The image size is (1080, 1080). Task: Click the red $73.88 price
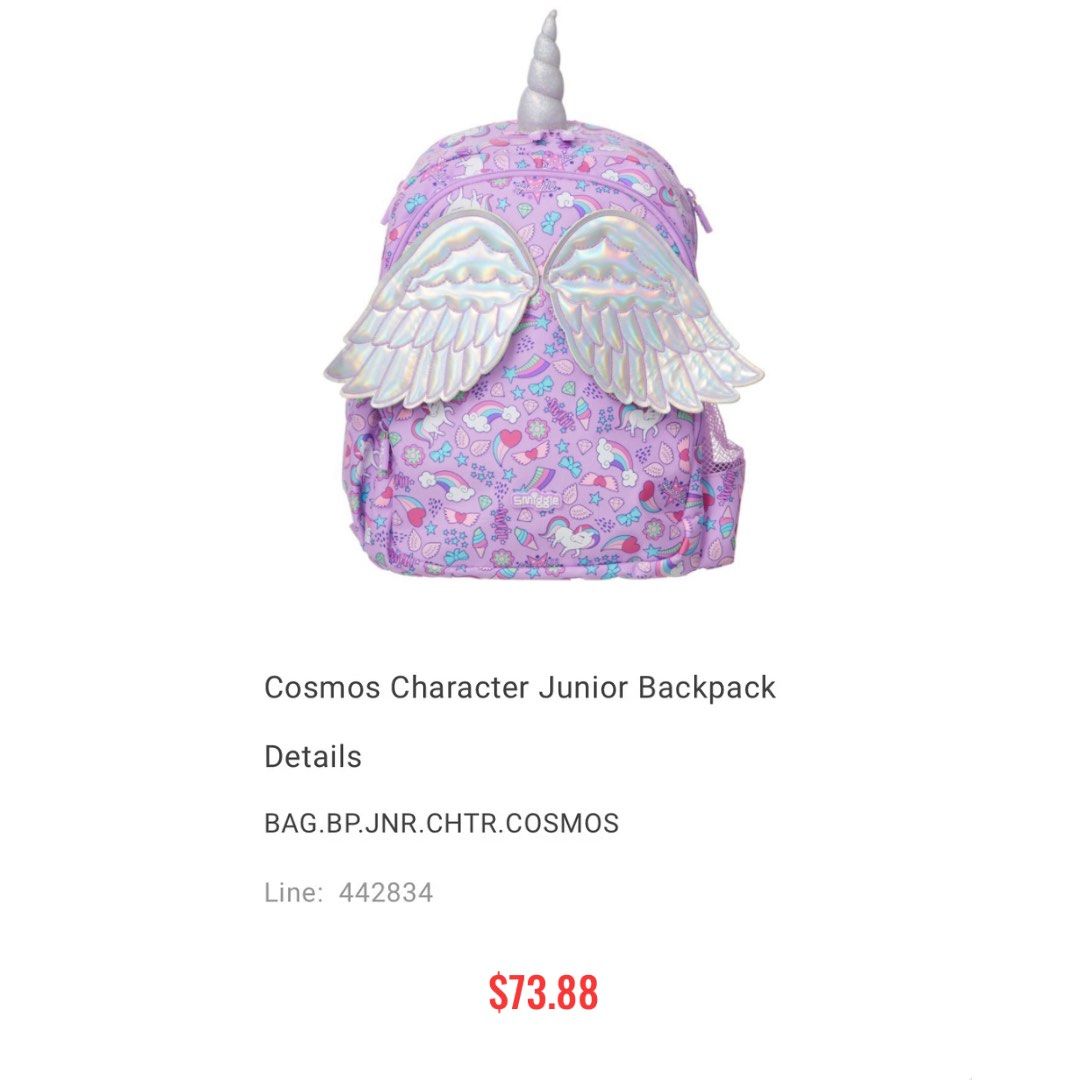pyautogui.click(x=543, y=992)
